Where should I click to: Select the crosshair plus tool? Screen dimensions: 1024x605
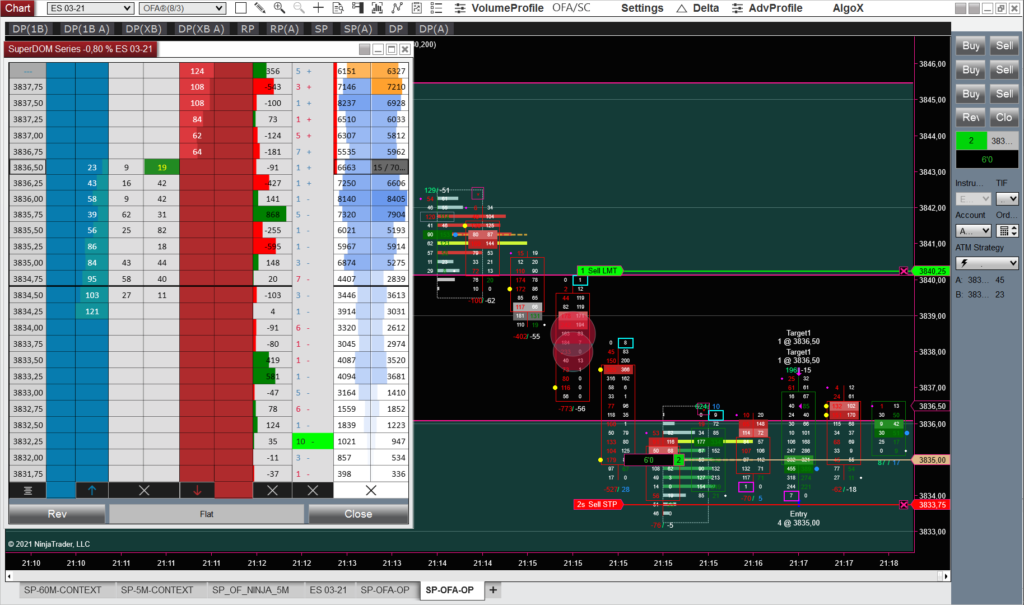(x=318, y=8)
